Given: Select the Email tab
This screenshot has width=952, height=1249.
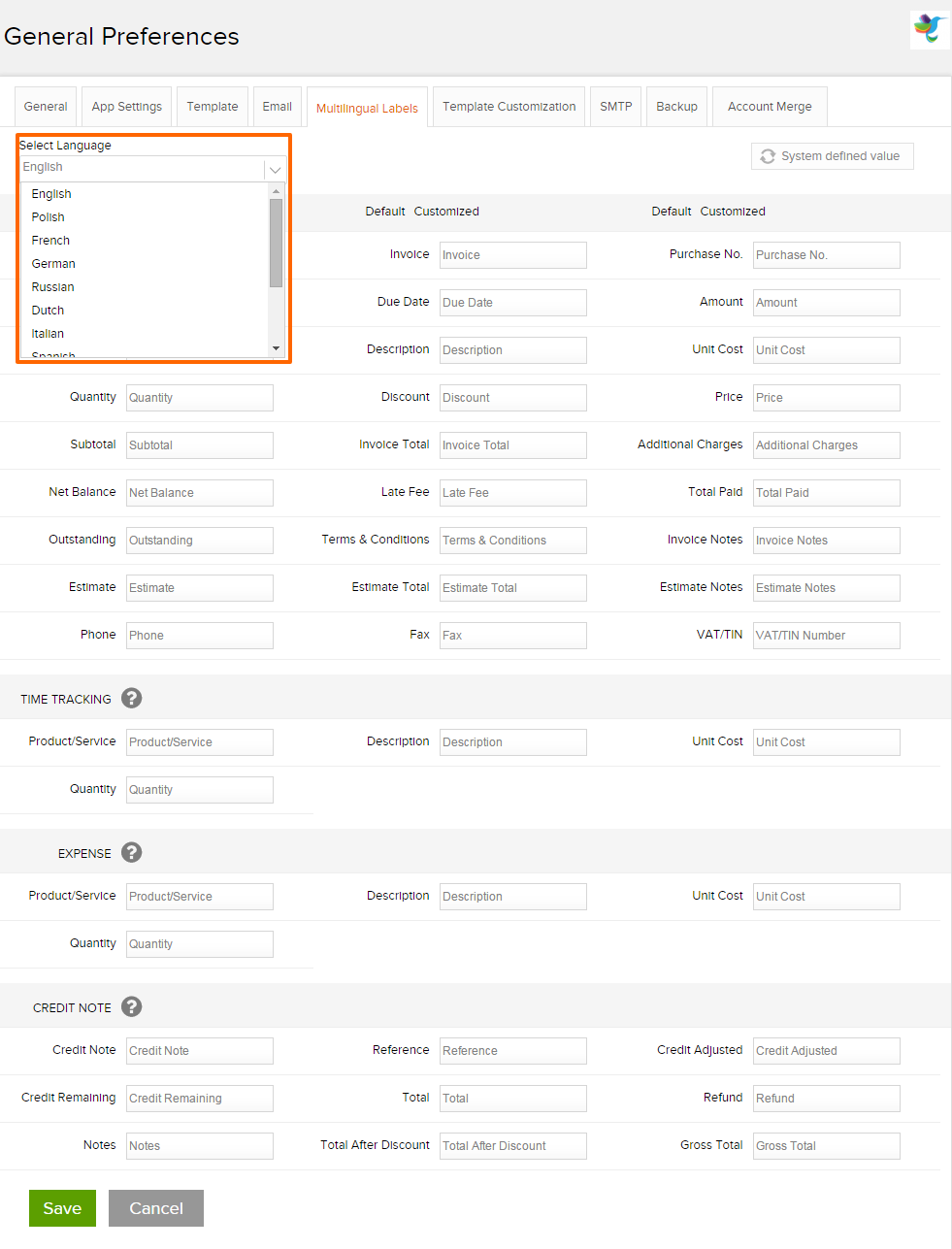Looking at the screenshot, I should 278,107.
